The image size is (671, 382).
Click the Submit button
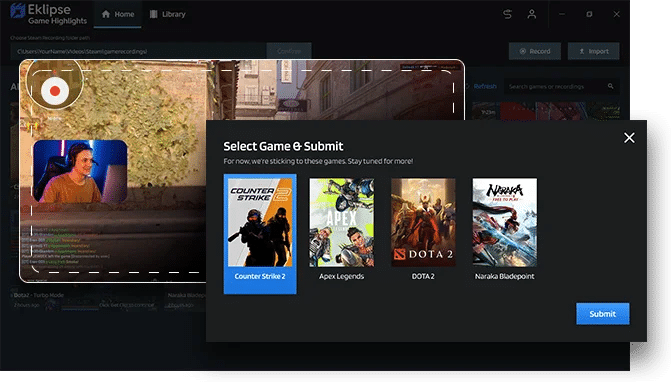603,314
